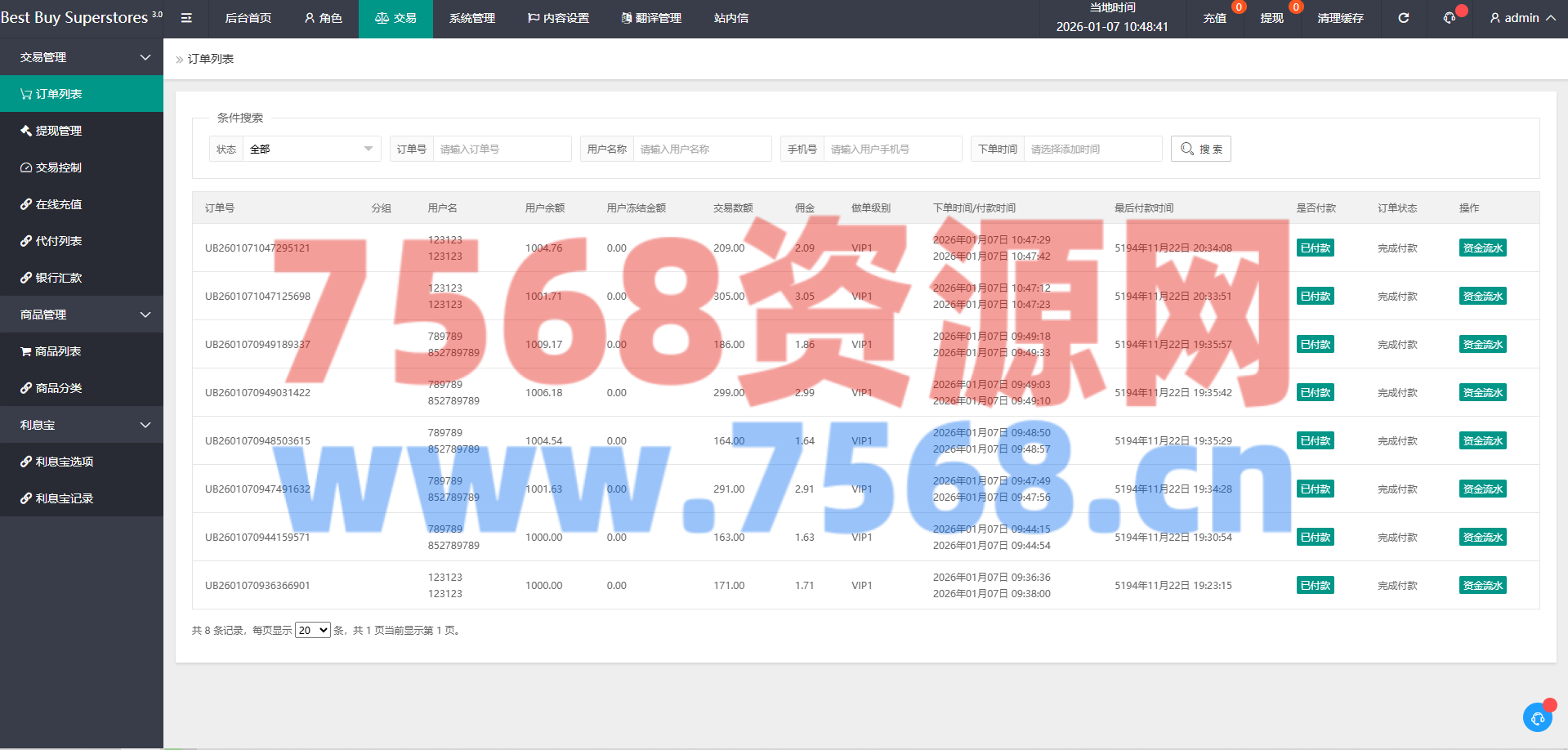The height and width of the screenshot is (750, 1568).
Task: Click the 下单时间 date picker field
Action: (1092, 149)
